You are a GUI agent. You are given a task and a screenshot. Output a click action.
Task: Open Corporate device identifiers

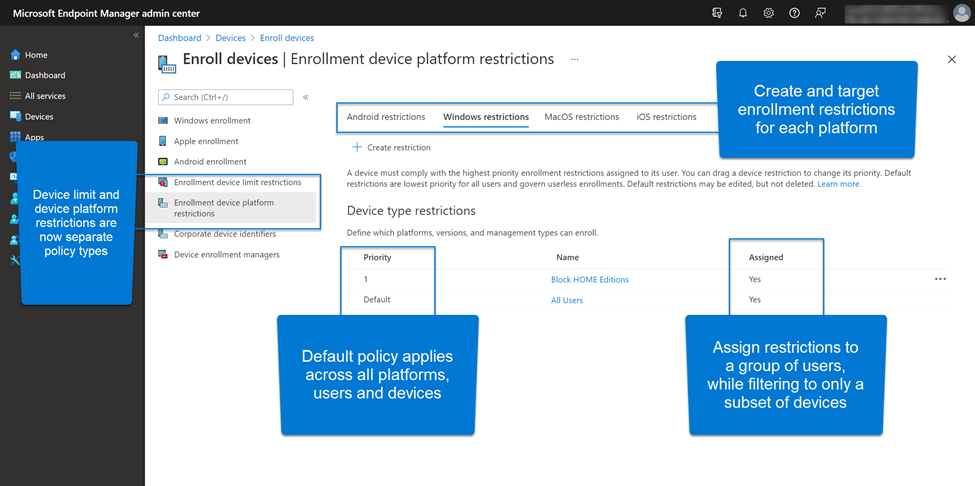point(224,234)
